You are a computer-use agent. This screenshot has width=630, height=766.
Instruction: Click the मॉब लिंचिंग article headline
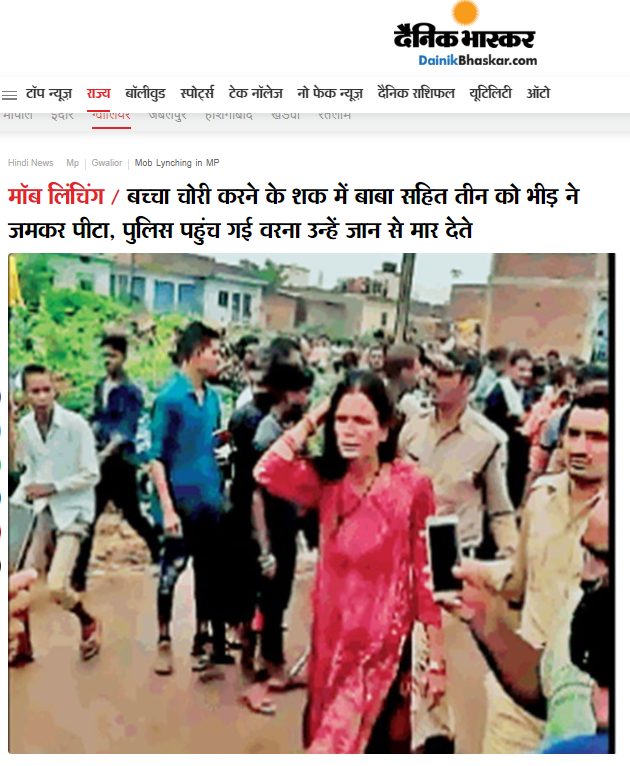294,213
